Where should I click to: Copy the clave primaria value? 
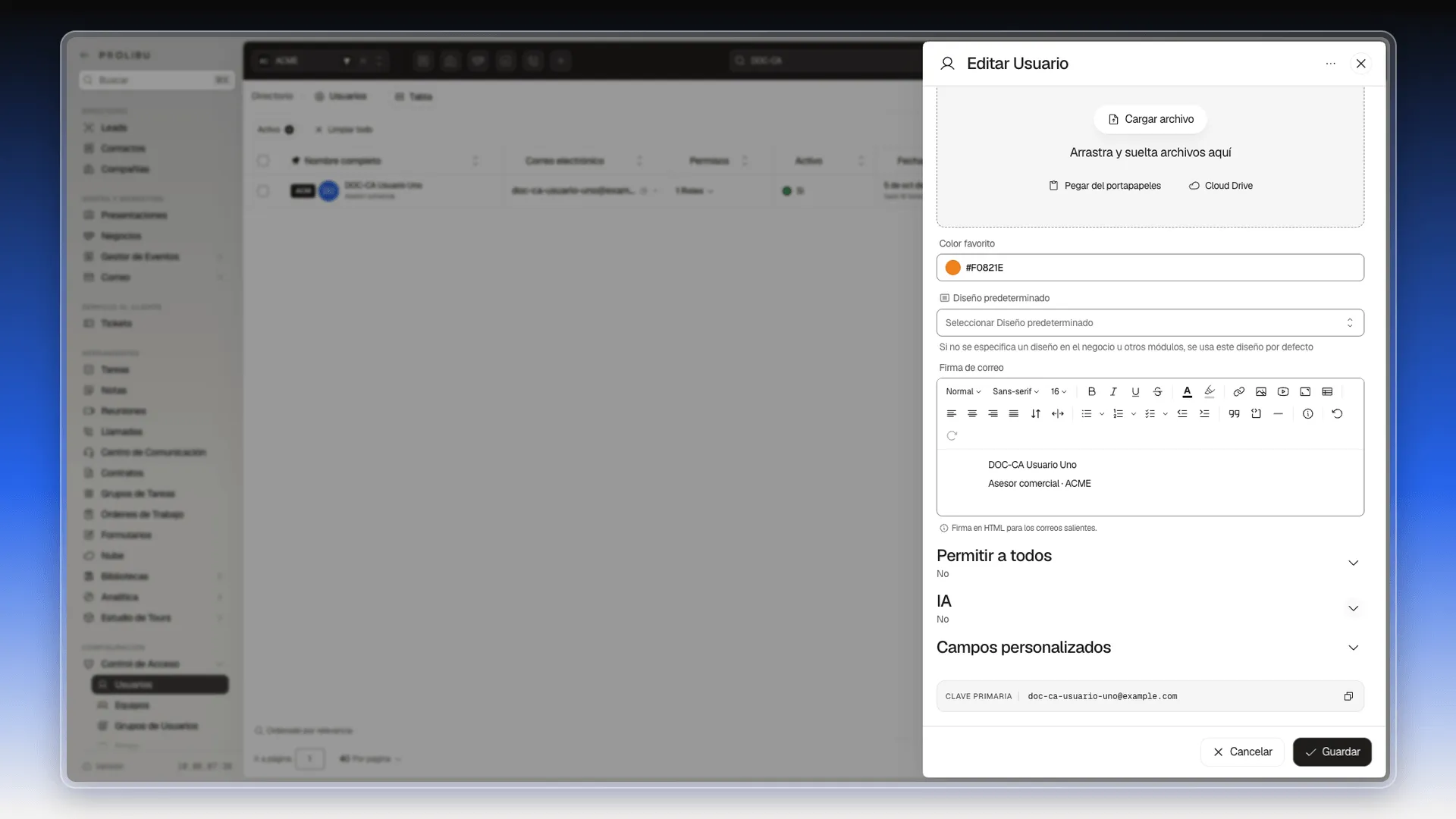1348,697
